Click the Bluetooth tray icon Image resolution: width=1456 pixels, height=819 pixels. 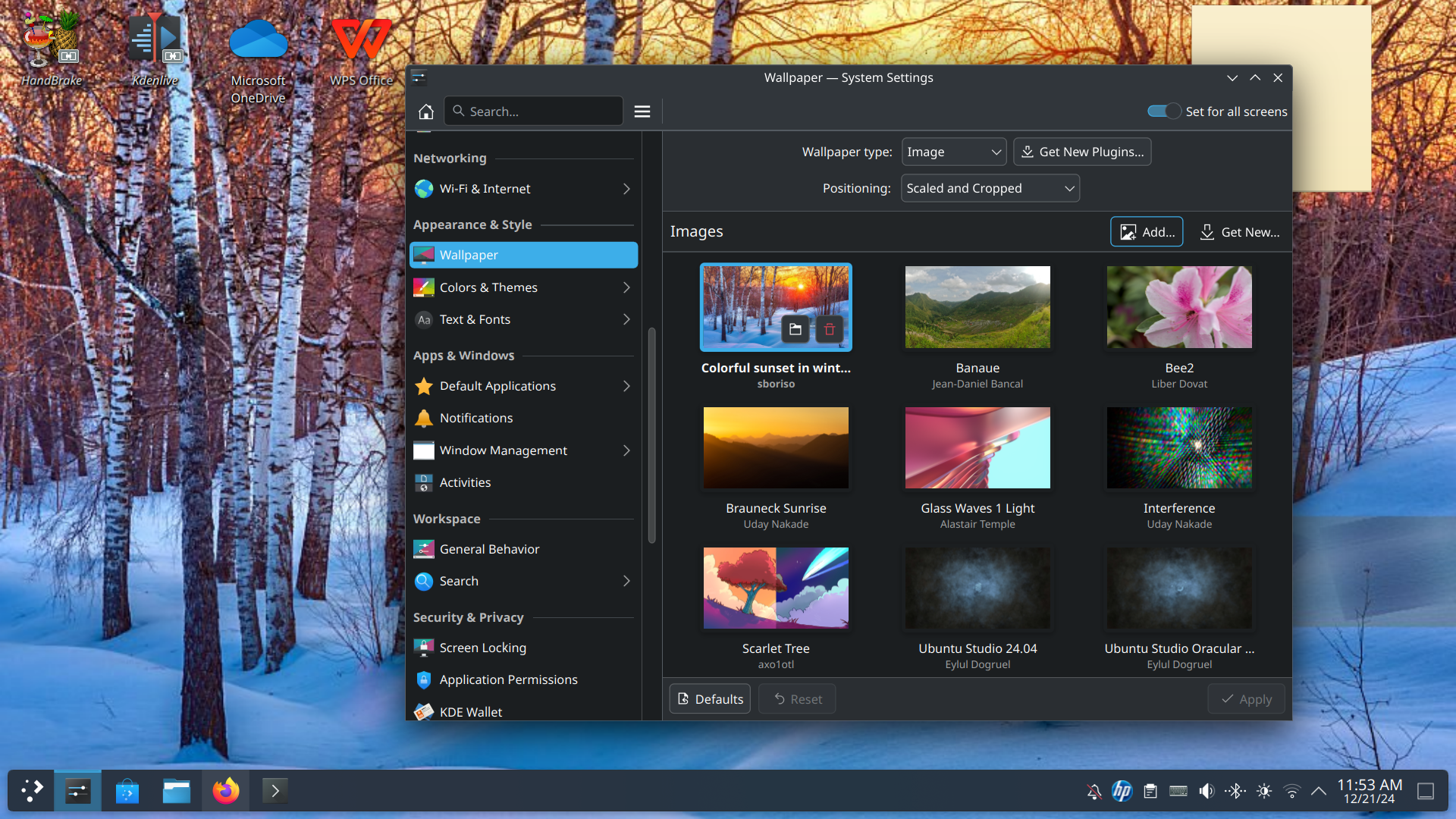tap(1235, 791)
